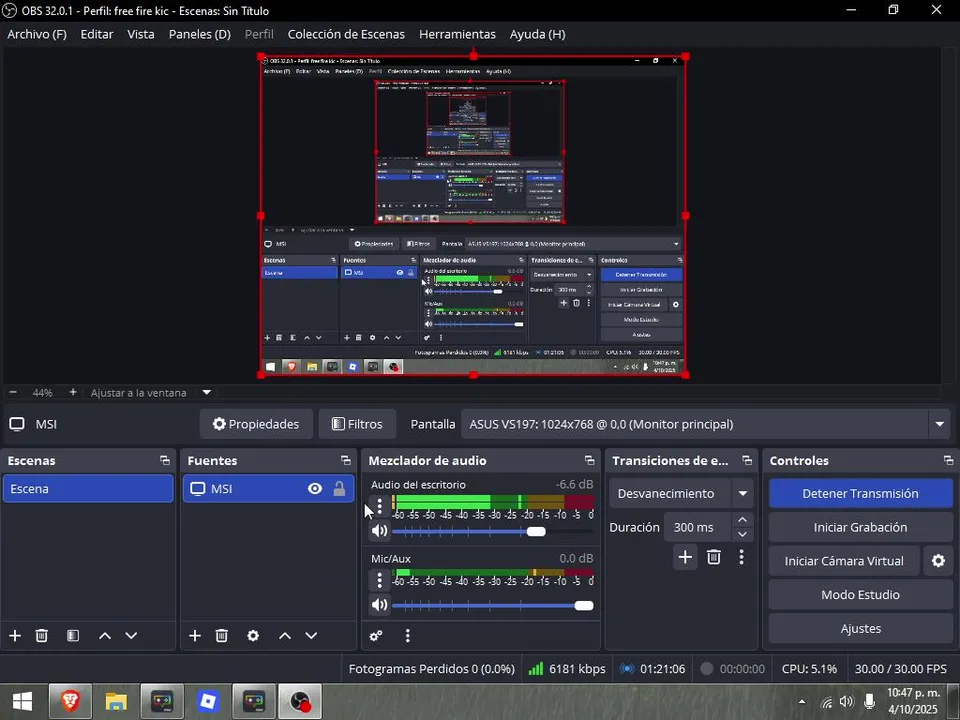Open audio mixer bottom options menu
The image size is (960, 720).
[x=407, y=636]
